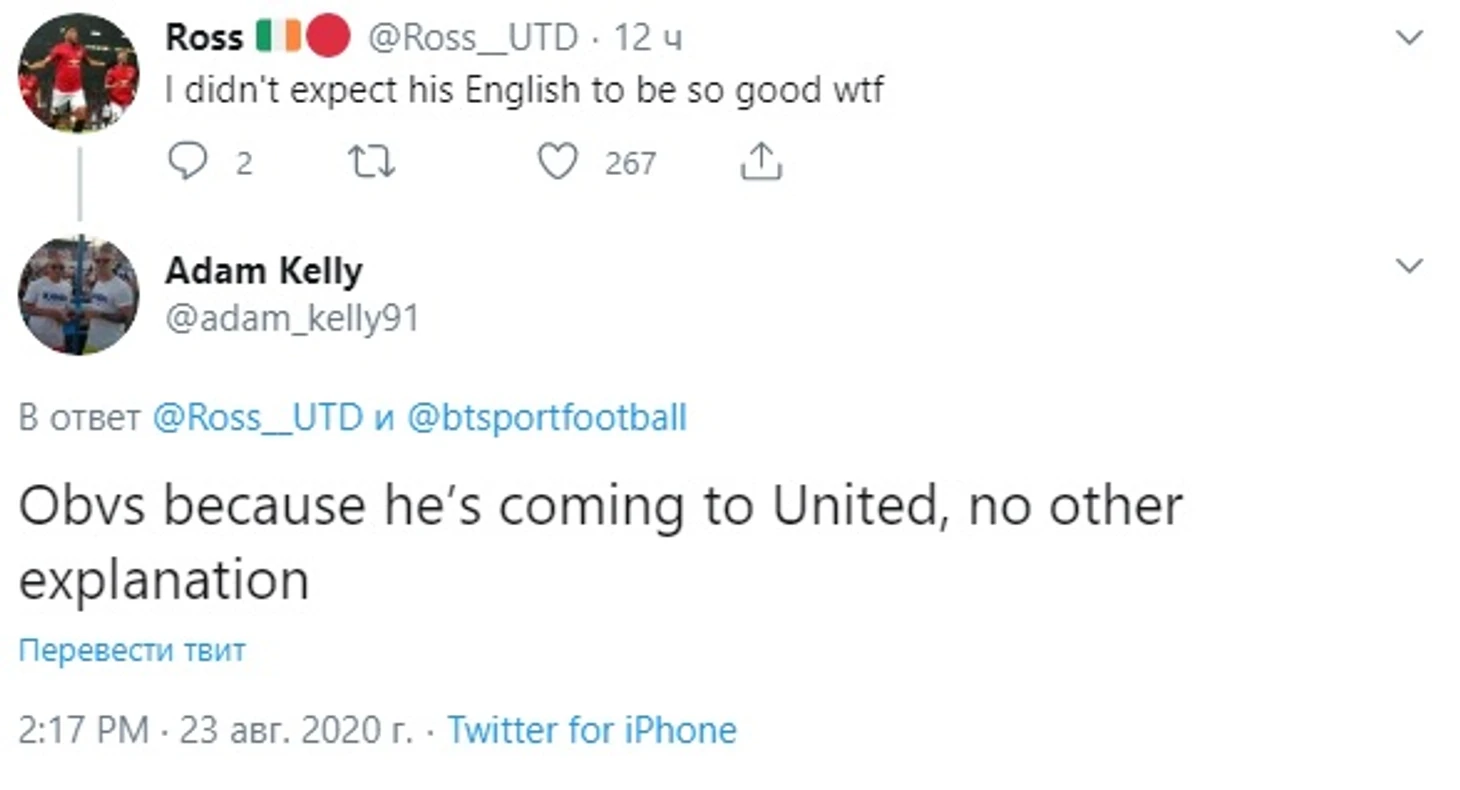Click Ross's tweet text about his English
The height and width of the screenshot is (790, 1460).
click(x=524, y=91)
